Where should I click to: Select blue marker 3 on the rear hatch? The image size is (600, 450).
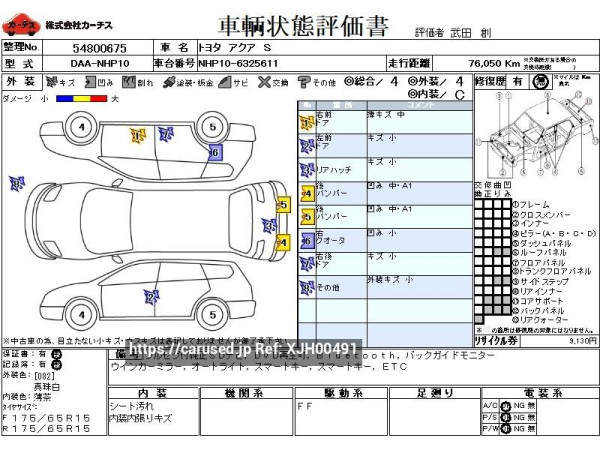(269, 226)
